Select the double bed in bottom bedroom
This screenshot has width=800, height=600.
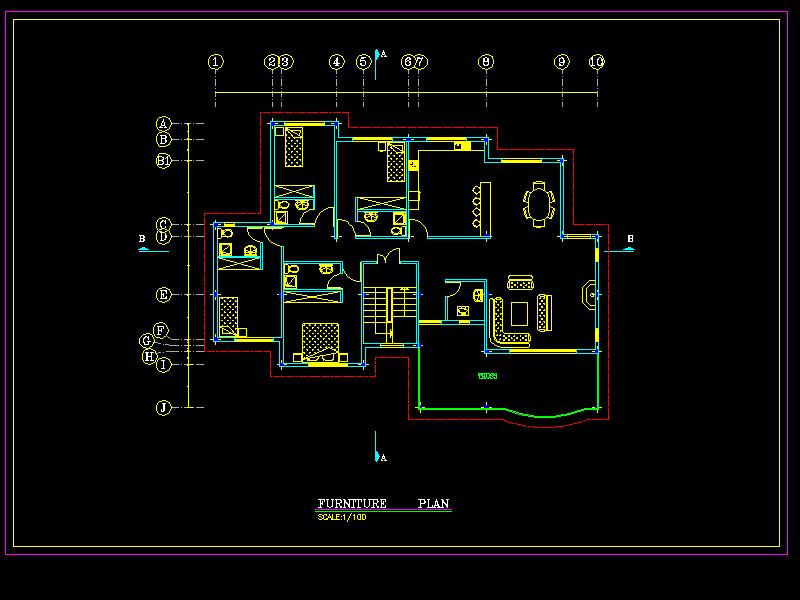click(x=321, y=341)
